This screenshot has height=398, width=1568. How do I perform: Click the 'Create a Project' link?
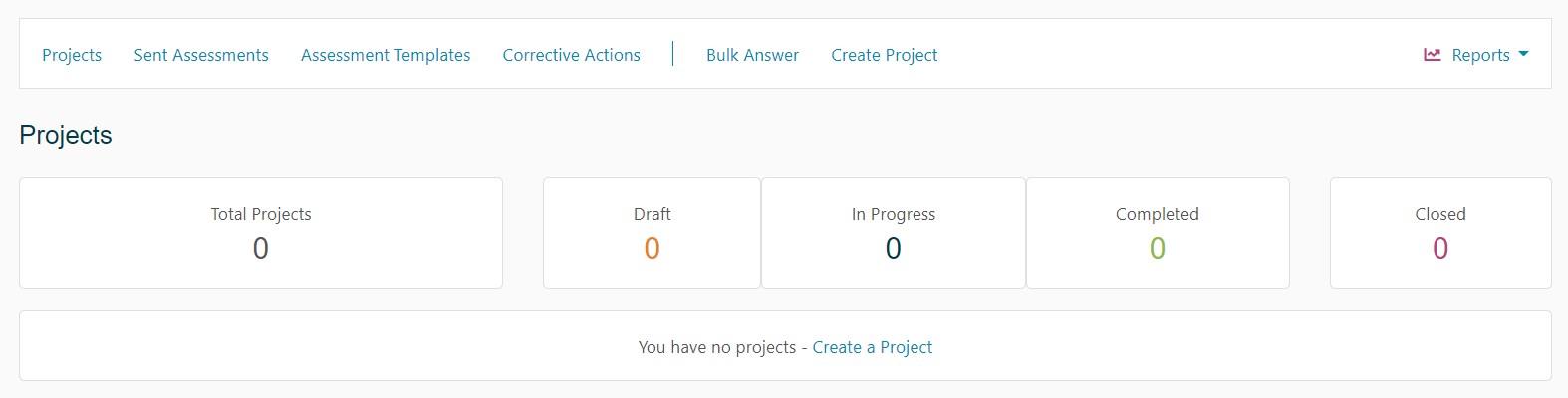(873, 347)
